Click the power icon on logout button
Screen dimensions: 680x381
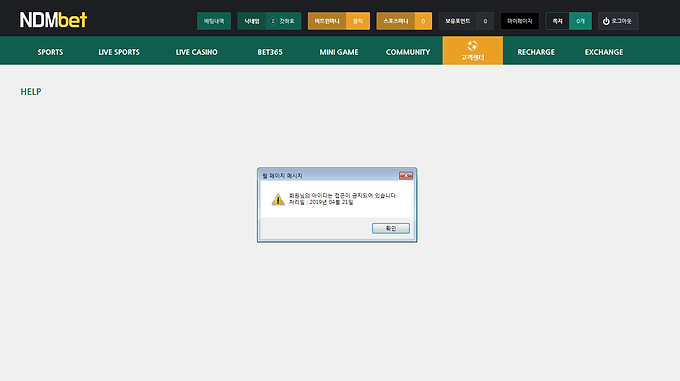[x=606, y=21]
